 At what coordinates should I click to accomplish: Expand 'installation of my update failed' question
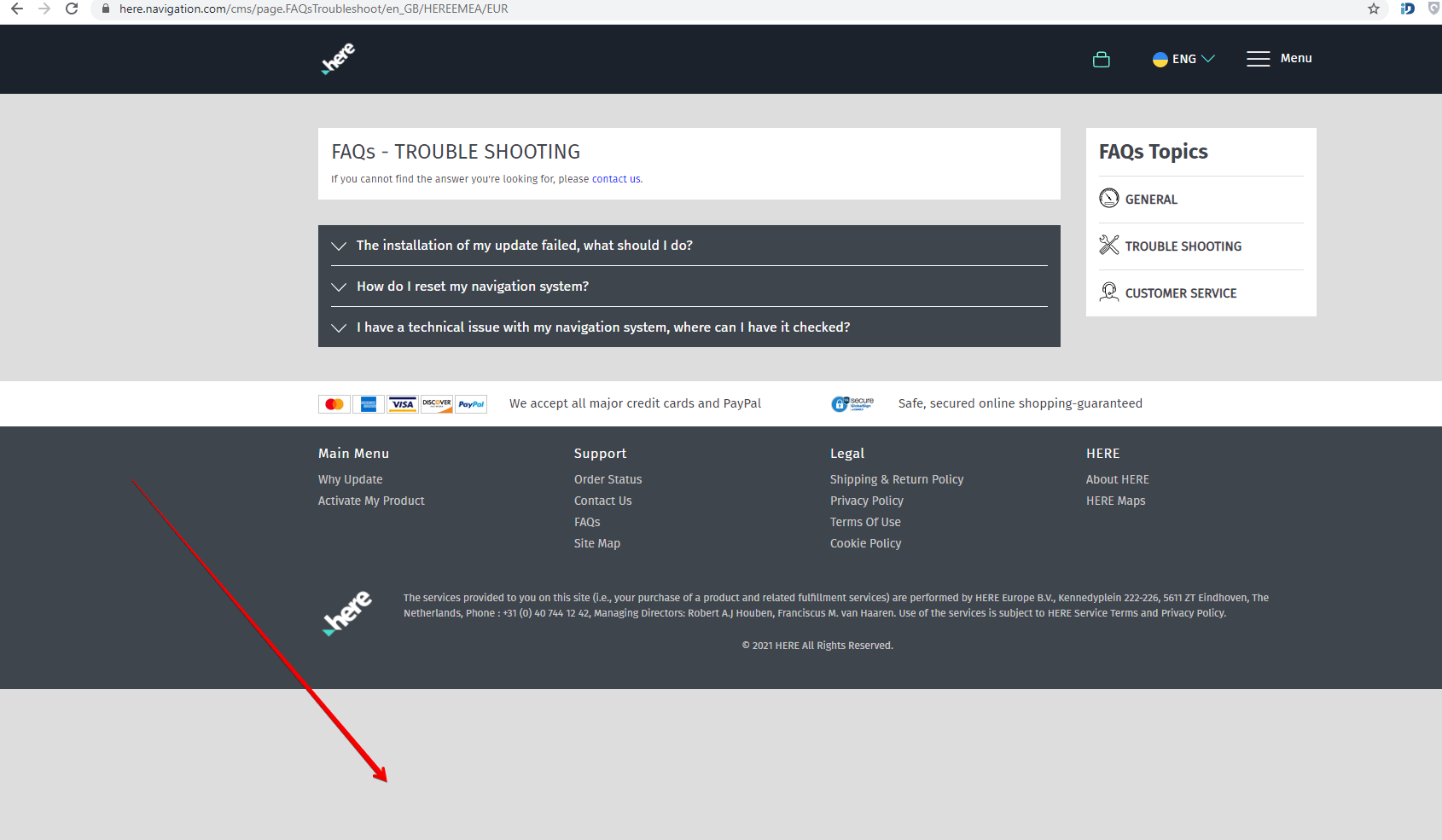pos(689,246)
